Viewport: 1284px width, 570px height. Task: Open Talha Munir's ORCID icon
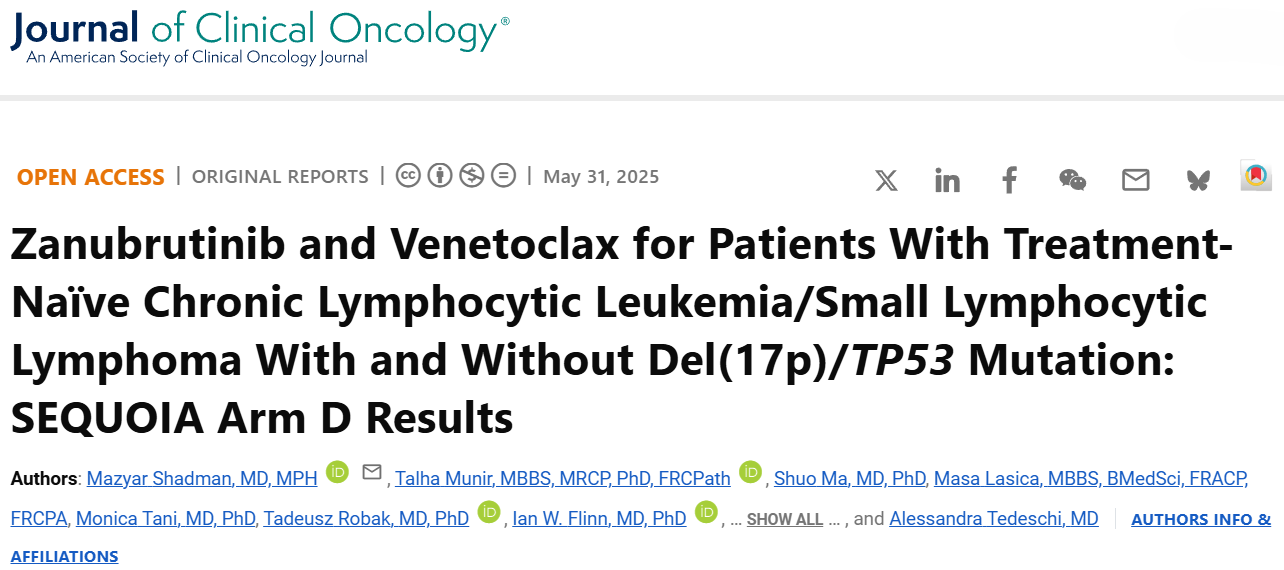click(750, 472)
